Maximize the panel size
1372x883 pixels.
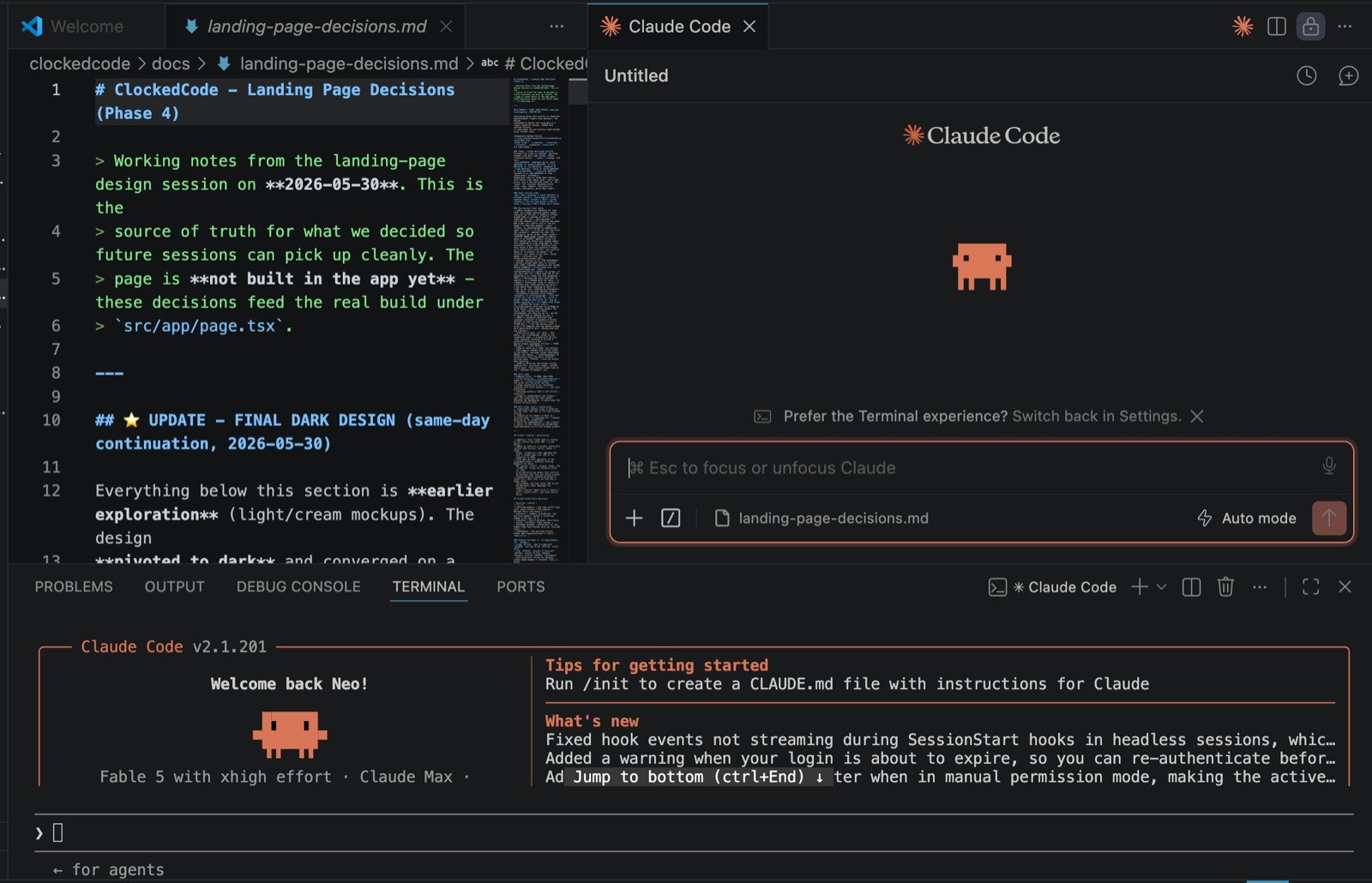coord(1310,586)
